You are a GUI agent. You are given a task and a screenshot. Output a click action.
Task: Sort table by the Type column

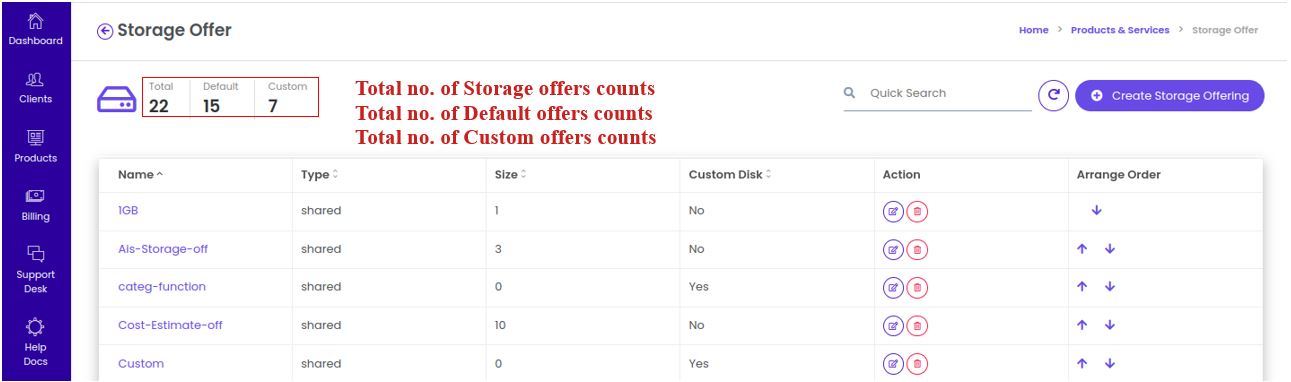[319, 175]
